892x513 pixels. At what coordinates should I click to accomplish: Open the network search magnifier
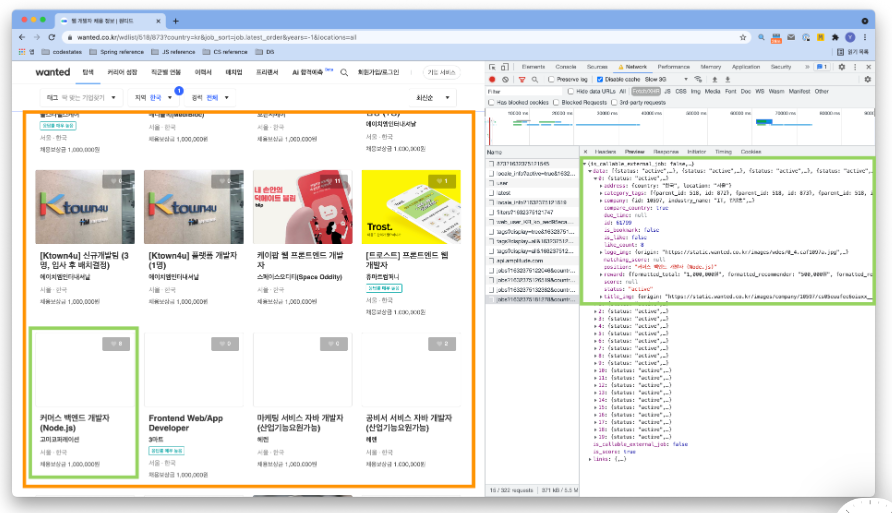point(535,80)
